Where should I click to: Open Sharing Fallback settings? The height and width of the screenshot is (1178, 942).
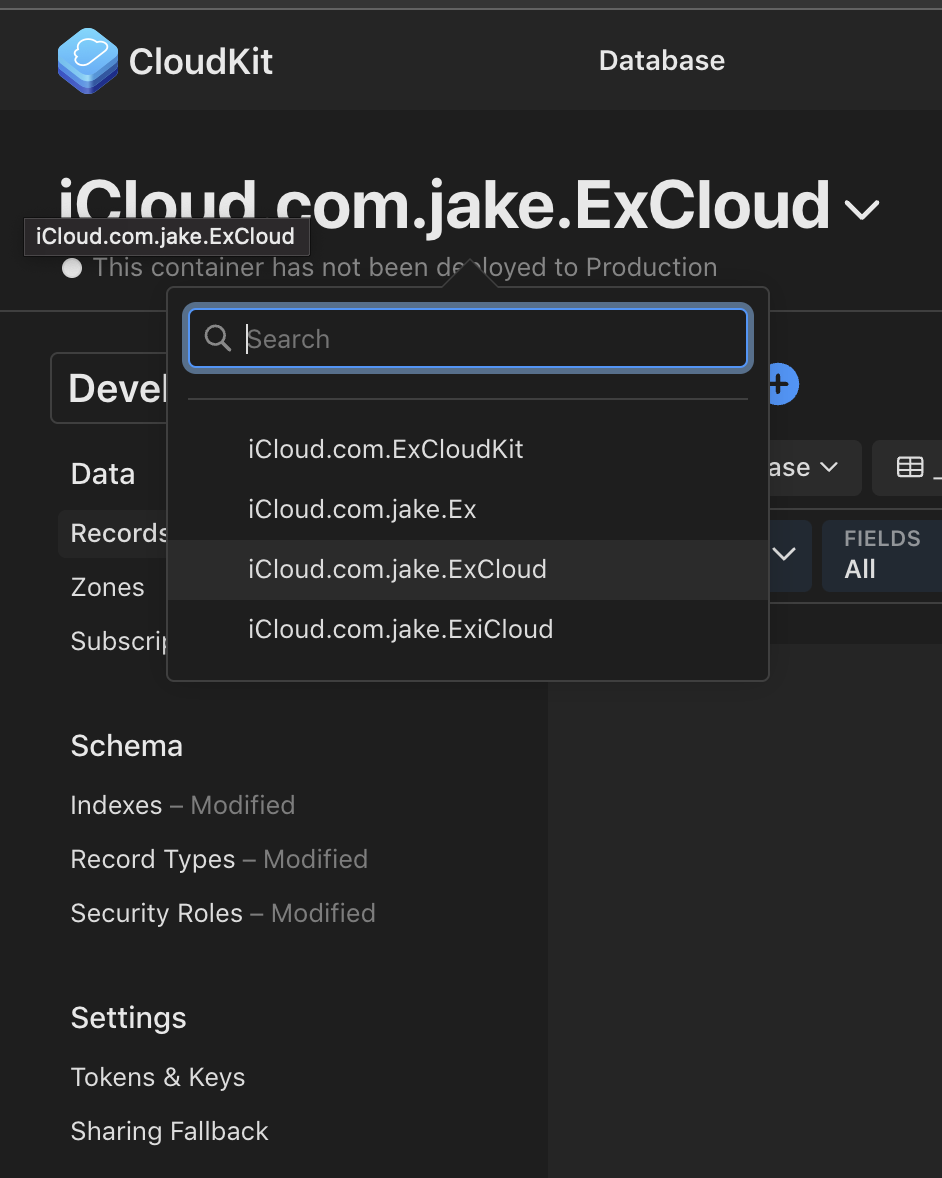point(169,1131)
